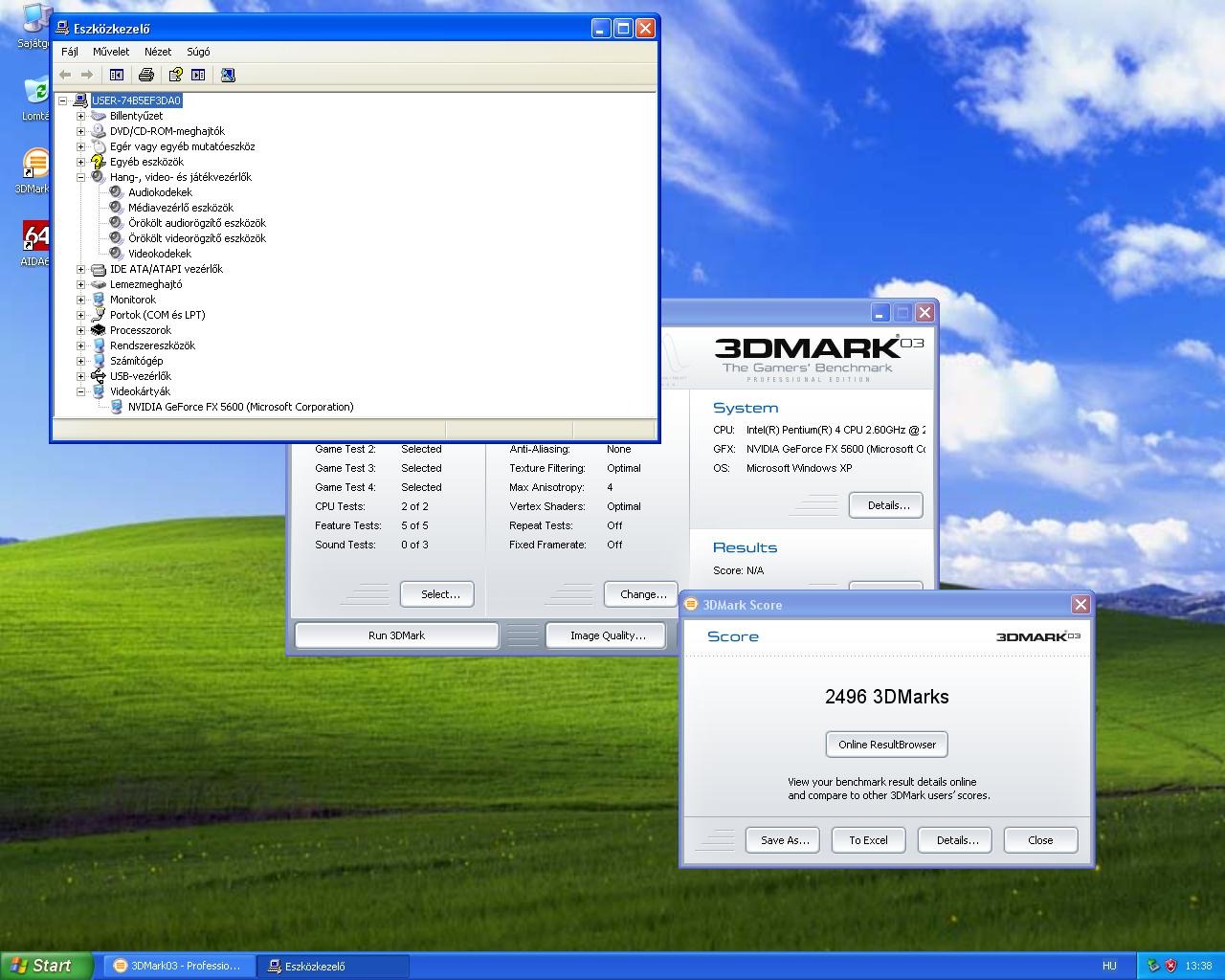
Task: Click the speaker icon next to Videokodekek
Action: 117,254
